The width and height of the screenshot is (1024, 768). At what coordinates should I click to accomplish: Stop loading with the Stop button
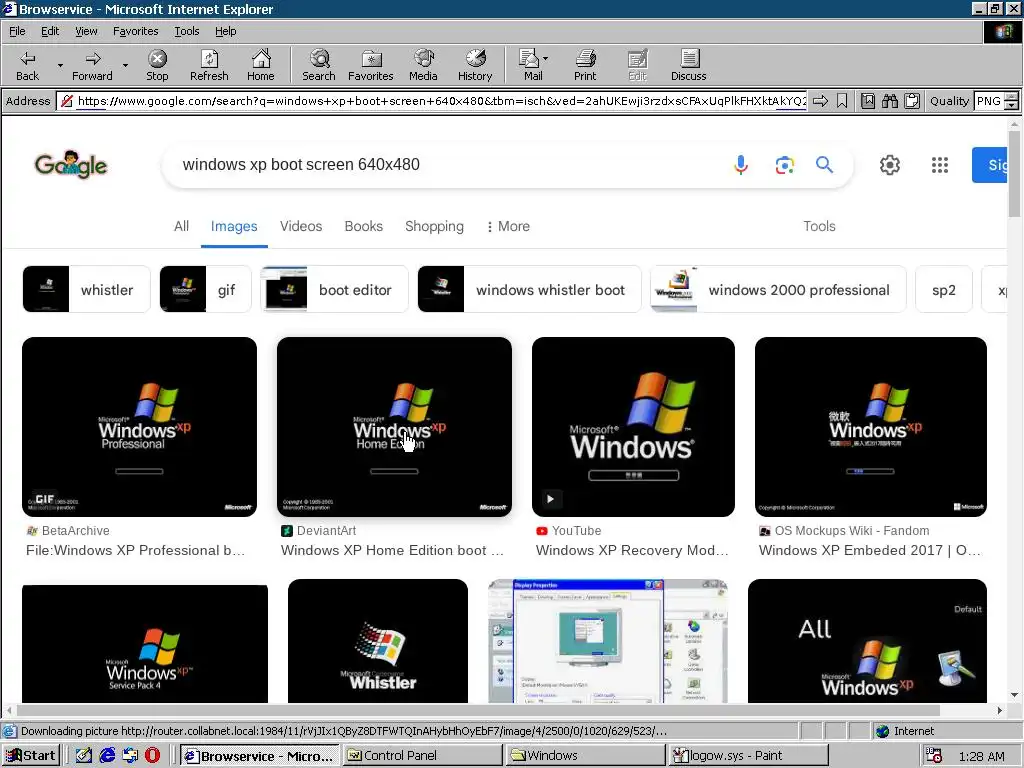point(157,65)
